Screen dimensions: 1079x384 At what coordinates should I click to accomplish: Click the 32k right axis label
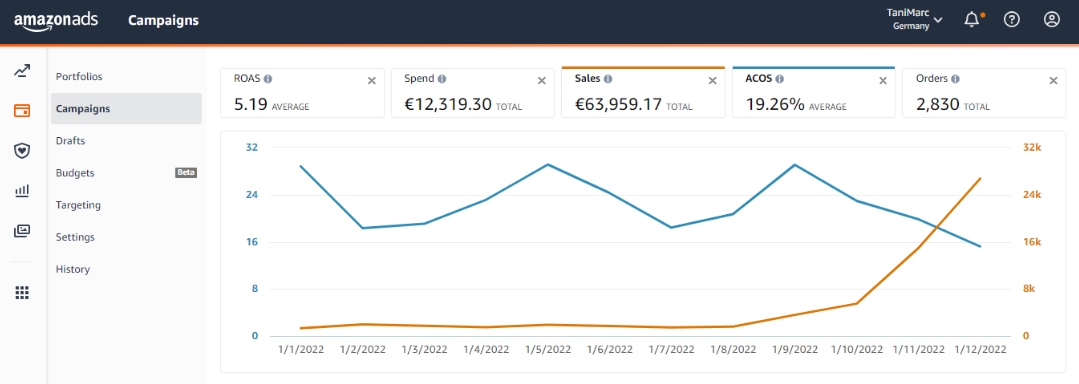[x=1032, y=147]
